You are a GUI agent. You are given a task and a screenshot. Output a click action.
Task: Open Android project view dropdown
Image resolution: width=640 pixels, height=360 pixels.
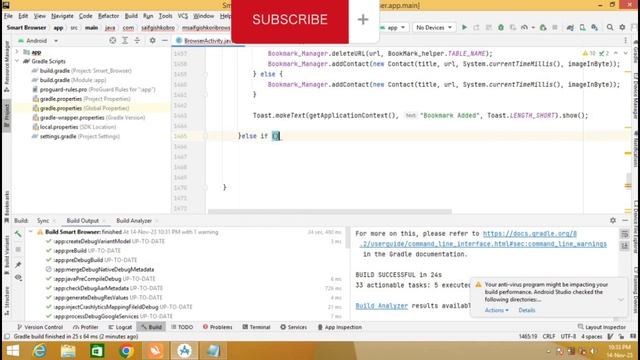click(38, 40)
